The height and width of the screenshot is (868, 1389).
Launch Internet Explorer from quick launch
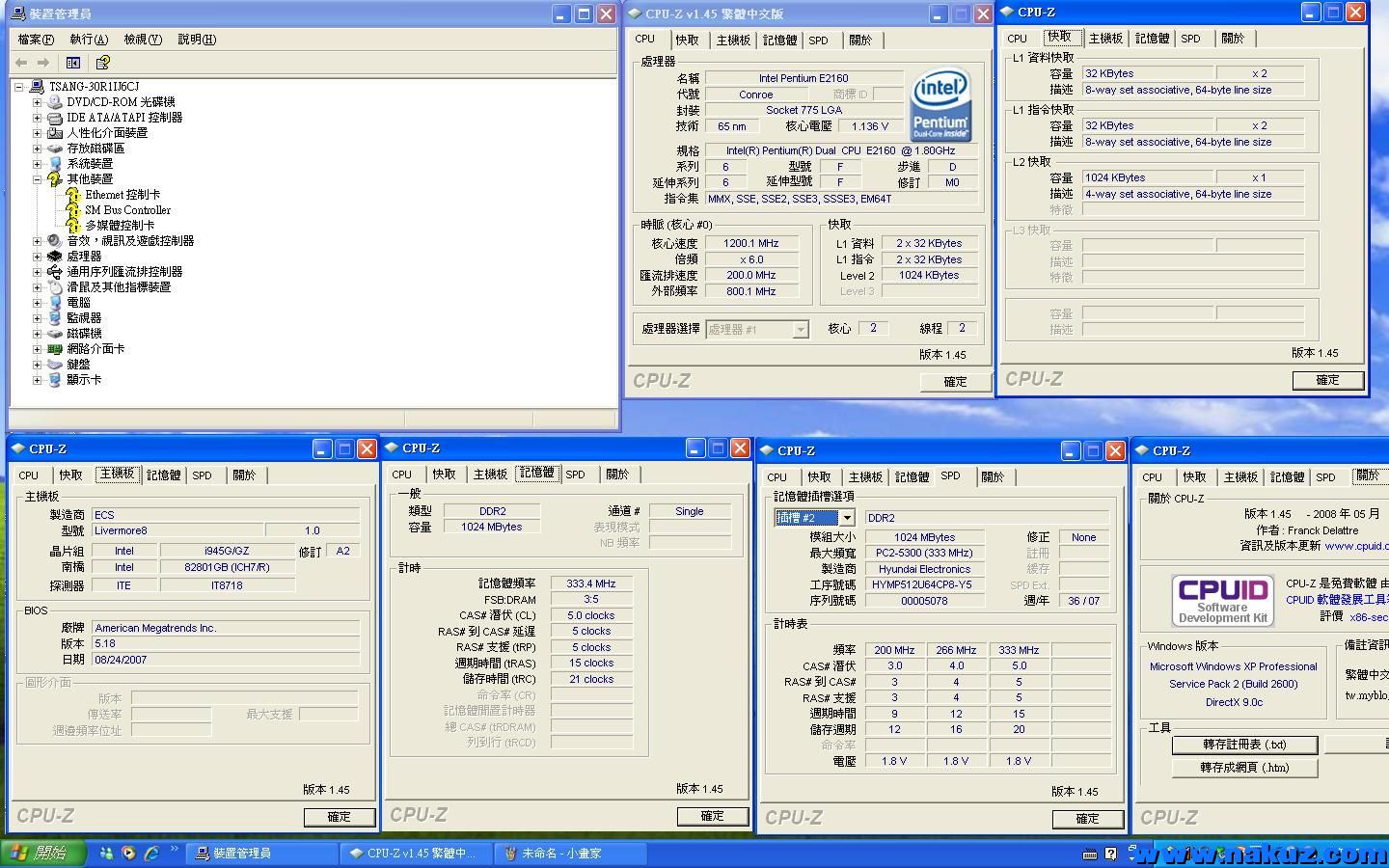151,854
